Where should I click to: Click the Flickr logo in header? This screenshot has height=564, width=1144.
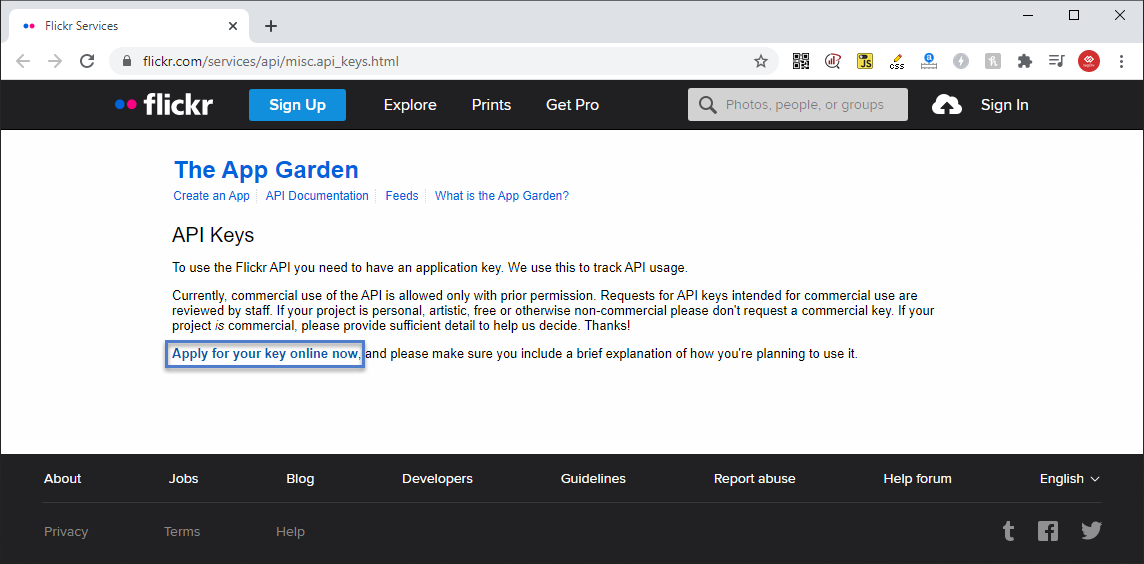click(x=164, y=104)
